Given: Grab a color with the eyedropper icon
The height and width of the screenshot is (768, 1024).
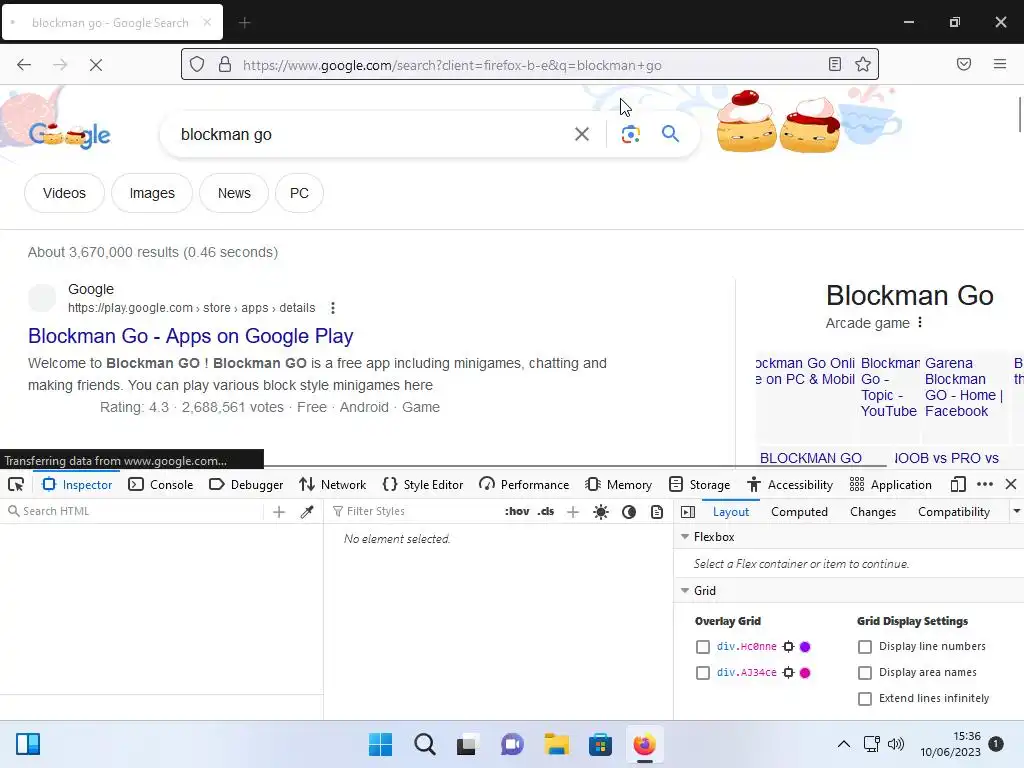Looking at the screenshot, I should (x=307, y=512).
